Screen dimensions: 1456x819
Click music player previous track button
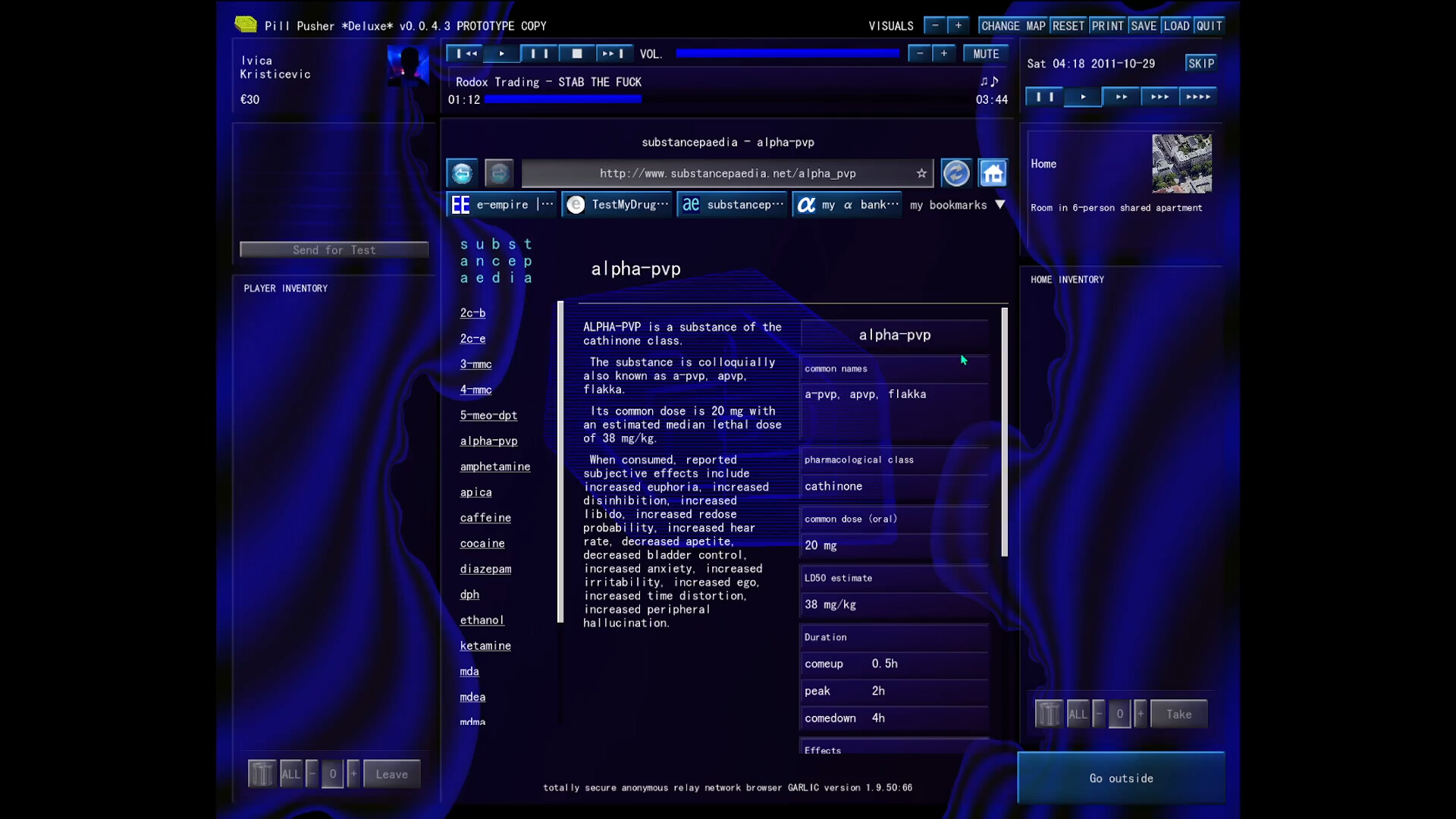pyautogui.click(x=465, y=54)
